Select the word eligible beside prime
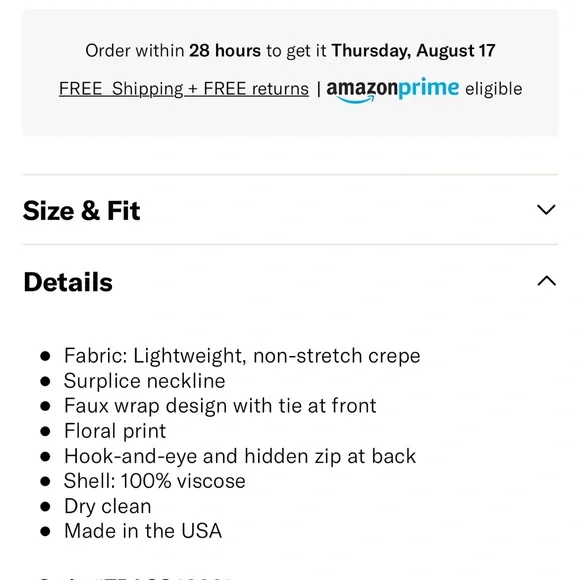The width and height of the screenshot is (580, 580). click(493, 89)
